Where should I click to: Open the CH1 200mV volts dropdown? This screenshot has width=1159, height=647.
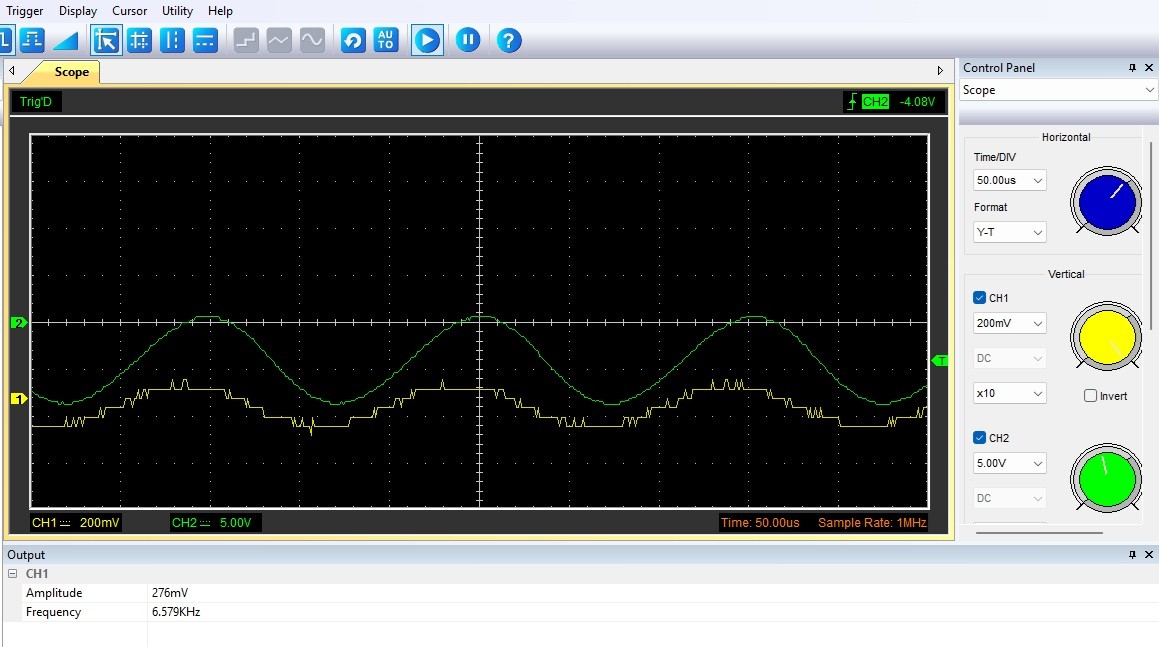pyautogui.click(x=1009, y=323)
